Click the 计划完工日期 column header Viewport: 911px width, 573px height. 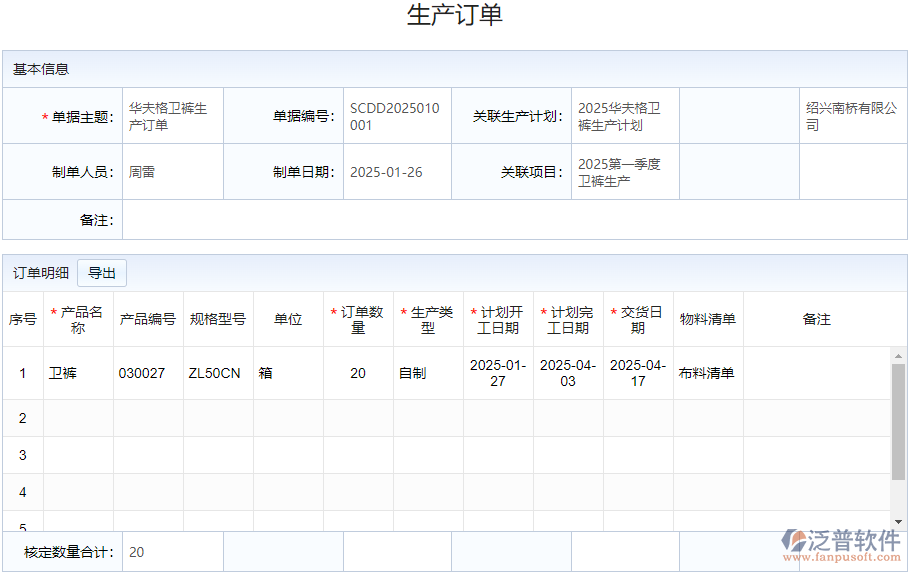pos(568,320)
